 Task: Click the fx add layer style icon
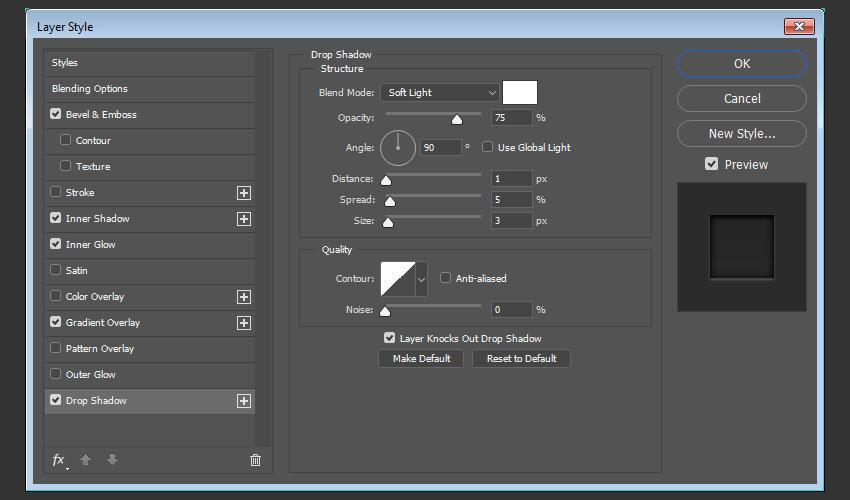click(x=59, y=460)
